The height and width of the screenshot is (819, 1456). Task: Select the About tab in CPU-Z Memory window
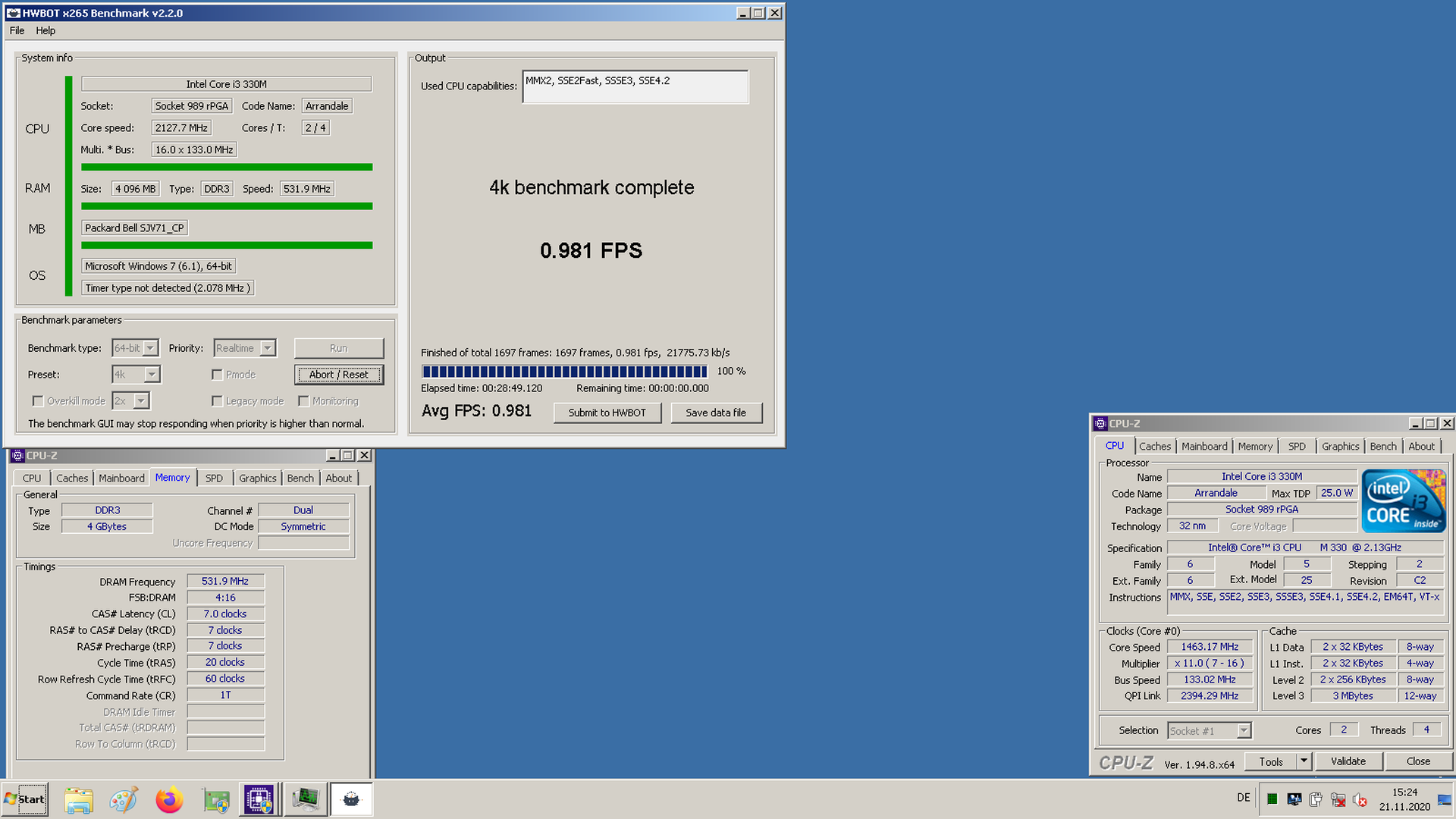[x=338, y=479]
